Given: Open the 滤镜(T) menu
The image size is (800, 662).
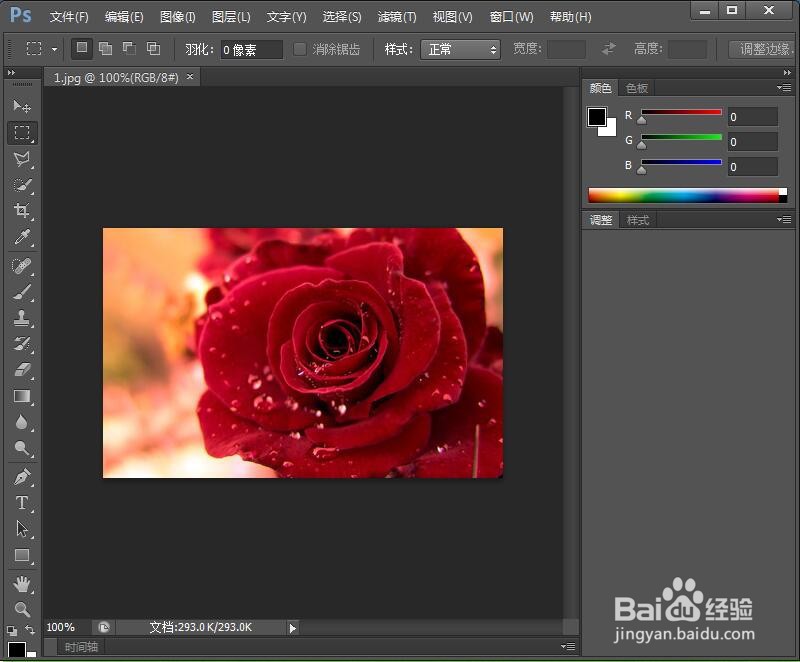Looking at the screenshot, I should pos(397,17).
